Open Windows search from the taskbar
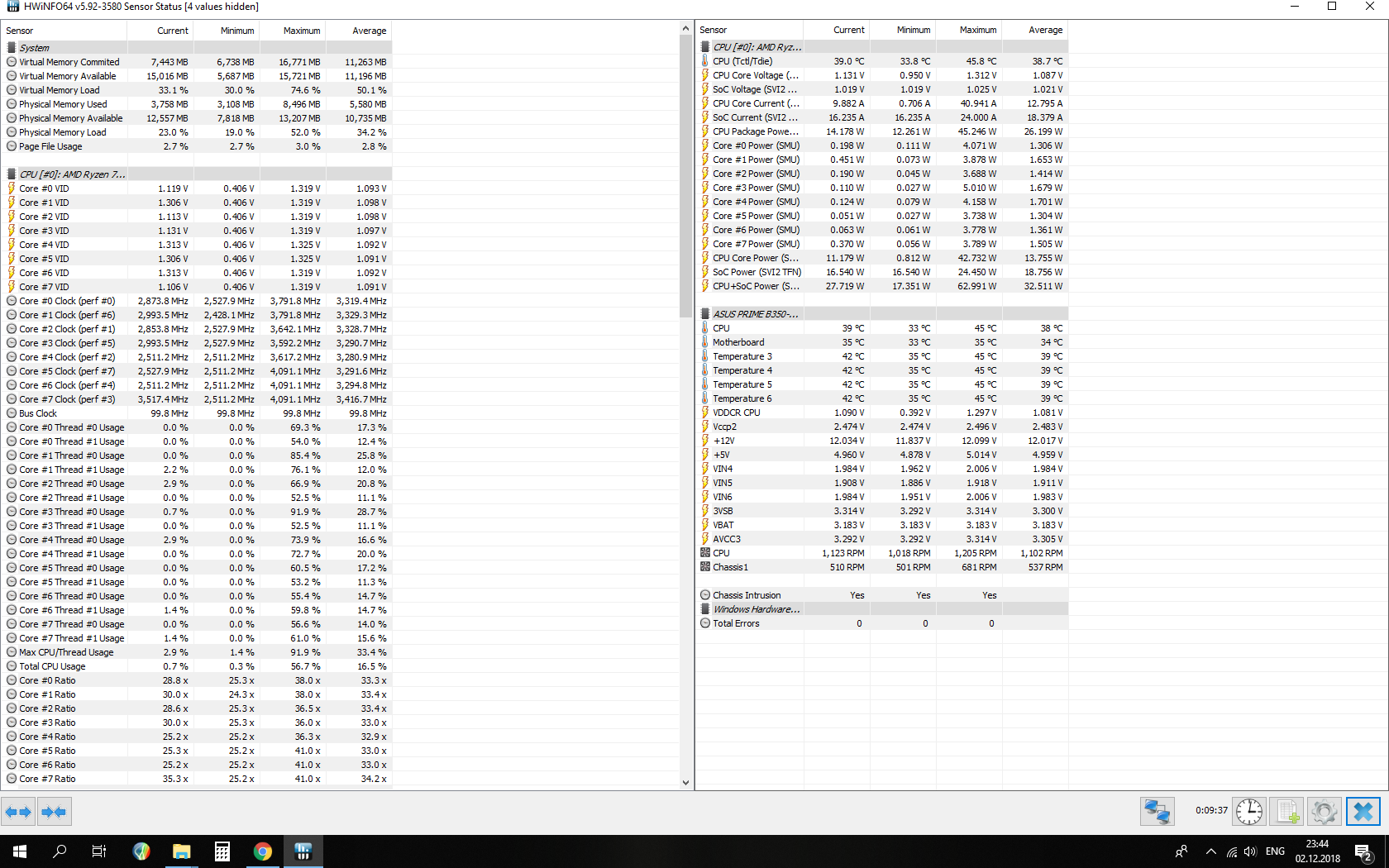 pos(60,851)
